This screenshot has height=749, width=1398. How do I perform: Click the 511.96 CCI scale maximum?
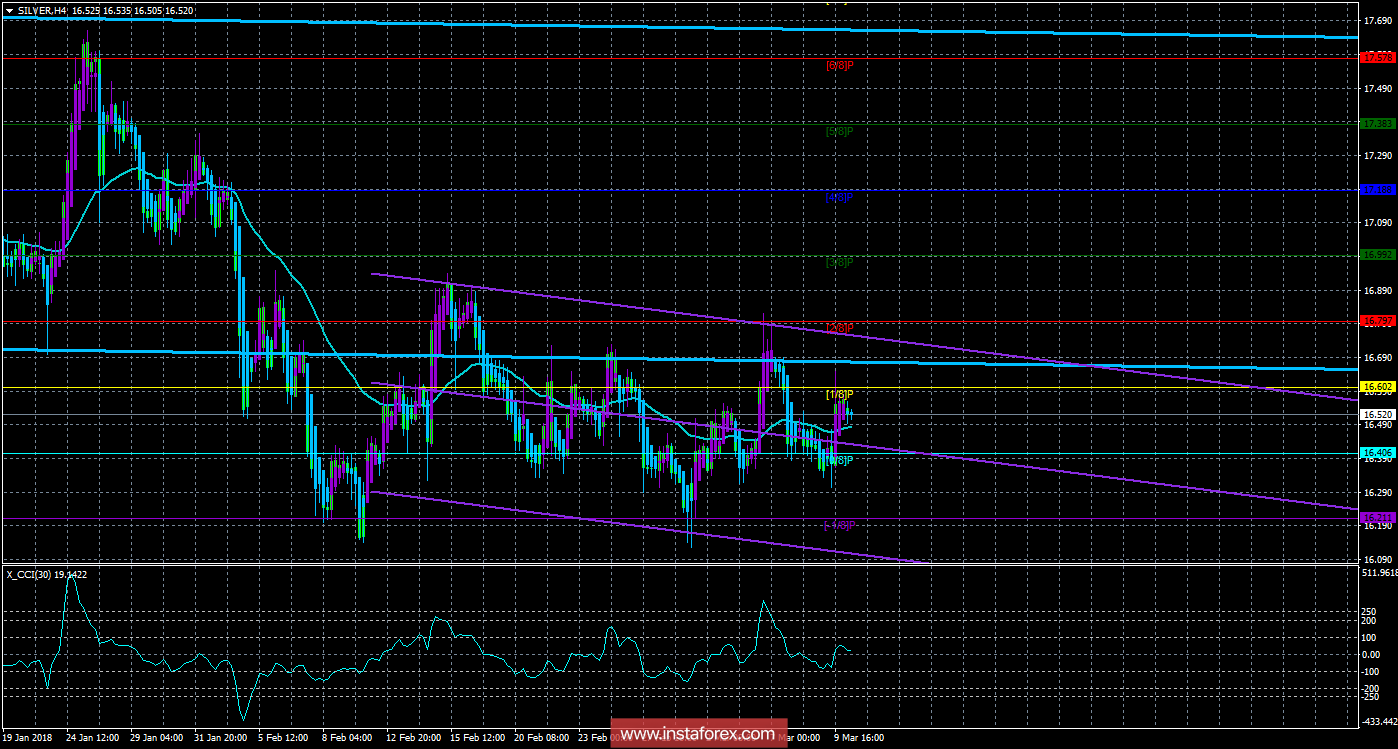[1378, 573]
